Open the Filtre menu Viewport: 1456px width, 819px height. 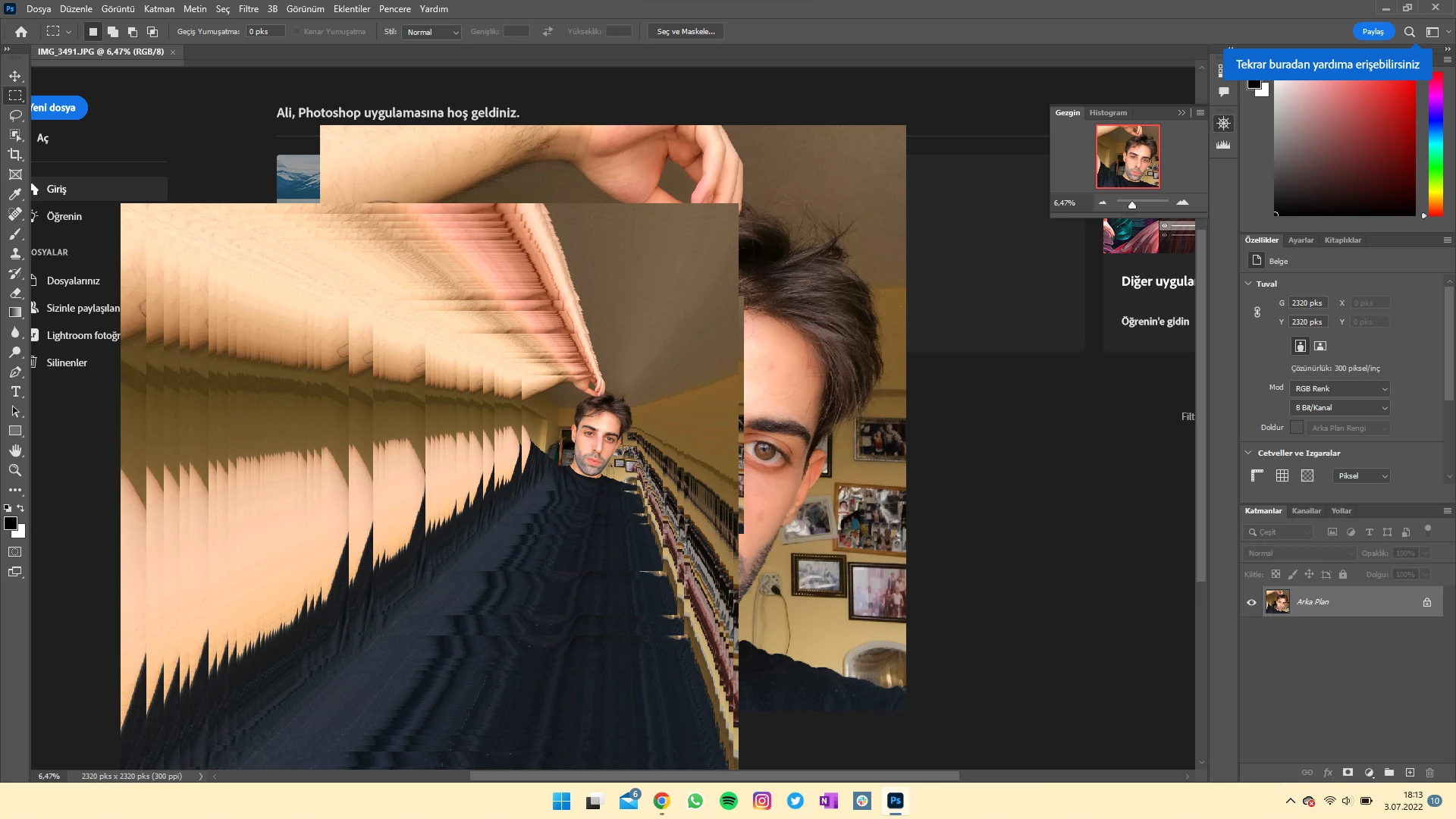(x=248, y=9)
